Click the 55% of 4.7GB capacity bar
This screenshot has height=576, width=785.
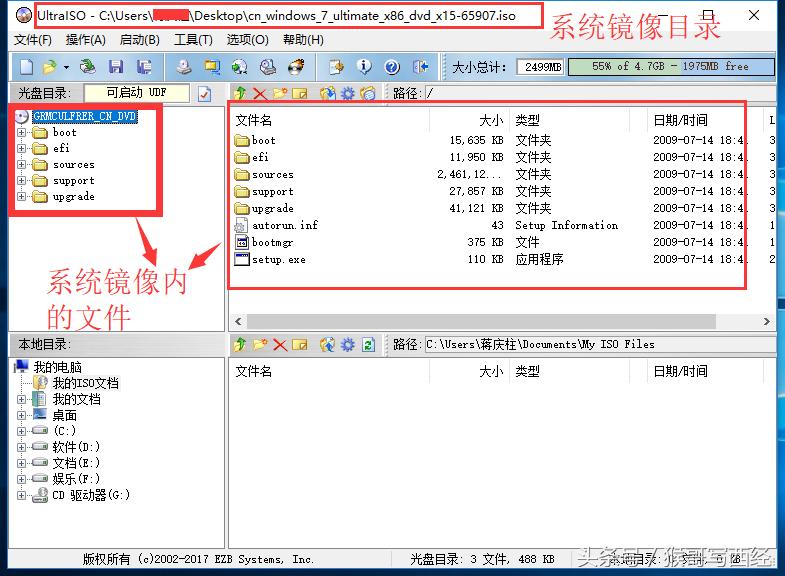click(670, 67)
